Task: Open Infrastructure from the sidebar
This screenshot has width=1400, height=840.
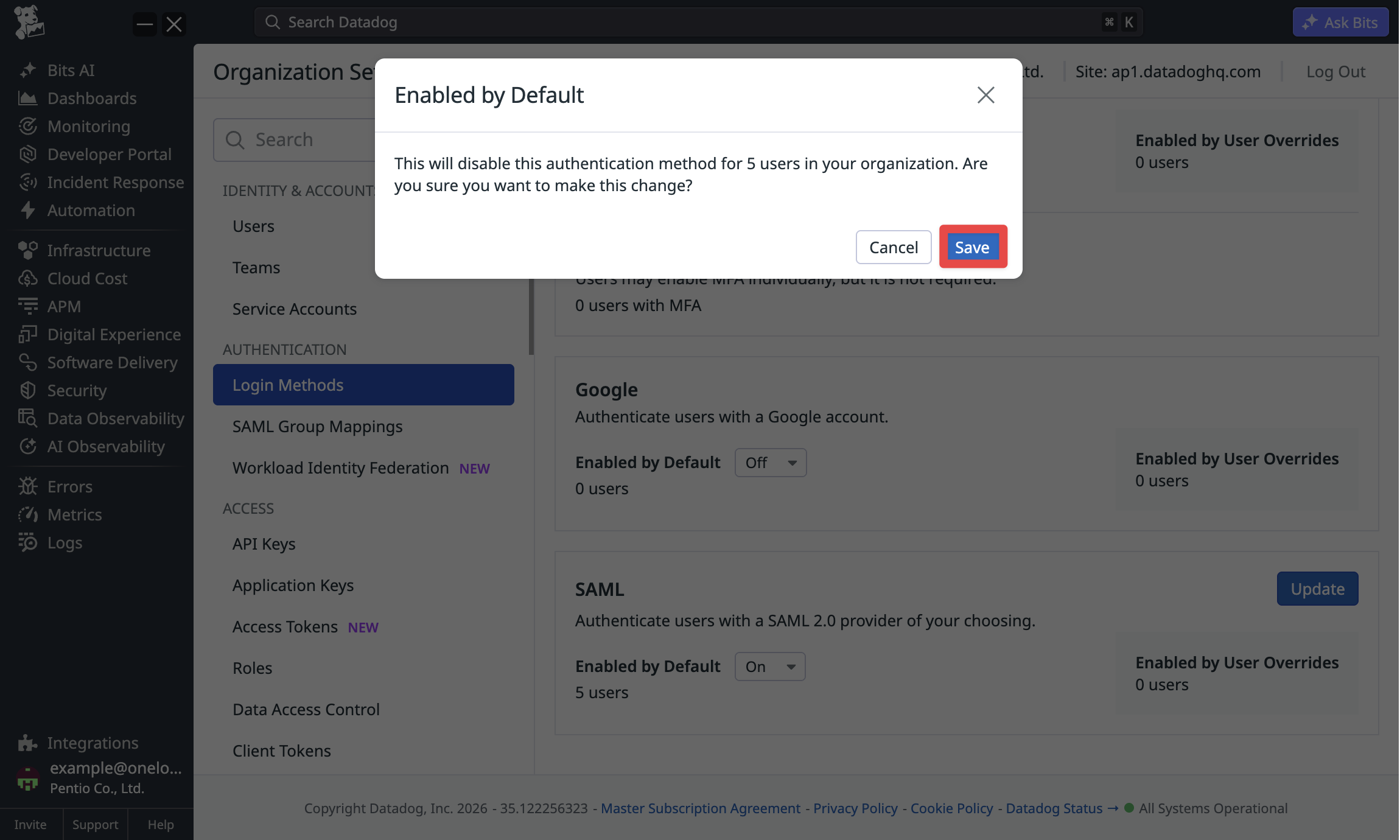Action: pyautogui.click(x=99, y=250)
